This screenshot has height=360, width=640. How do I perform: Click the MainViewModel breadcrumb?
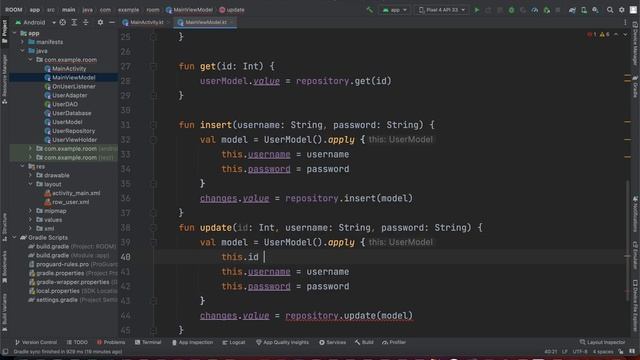point(189,10)
